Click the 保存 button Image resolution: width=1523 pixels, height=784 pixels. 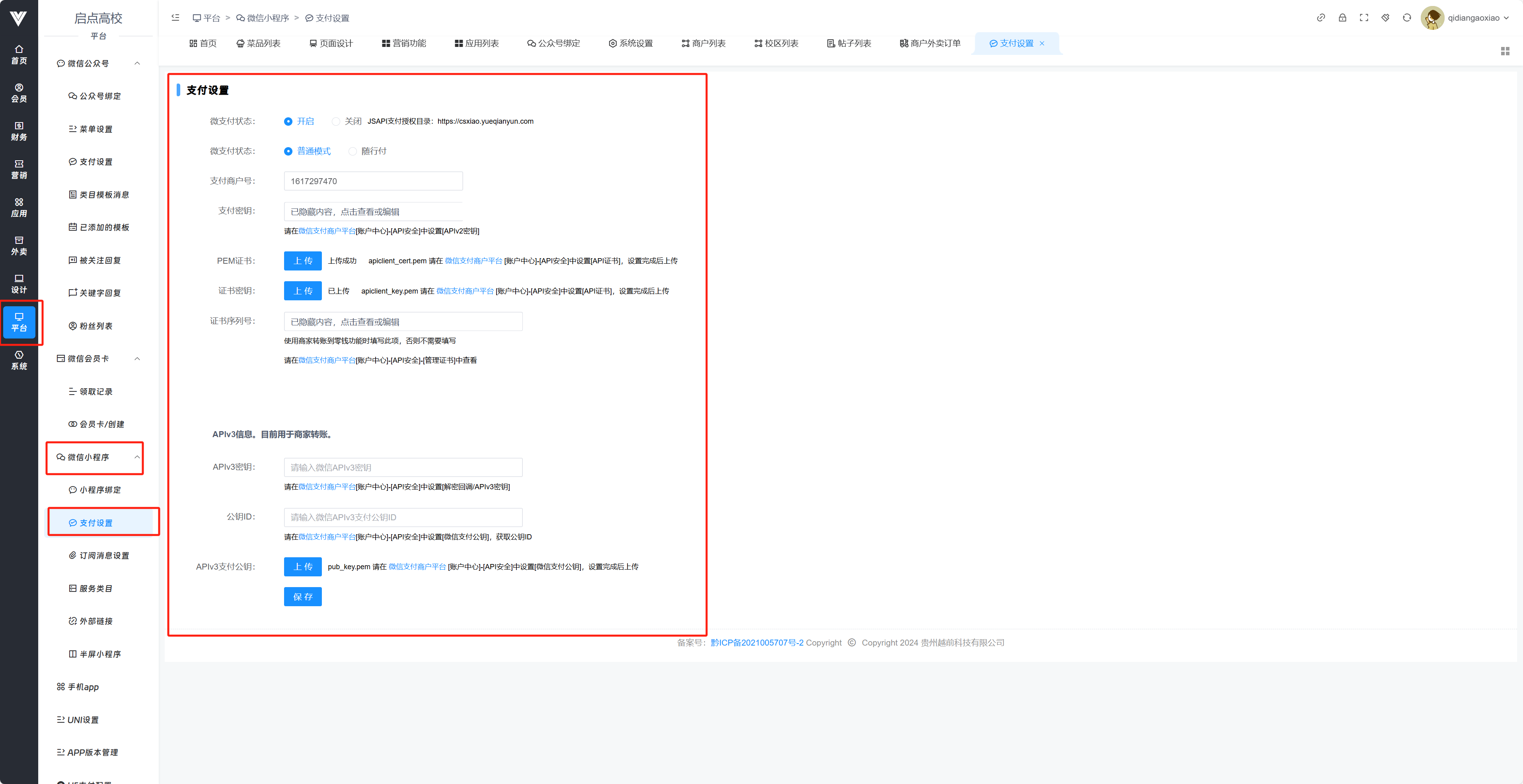pyautogui.click(x=303, y=597)
